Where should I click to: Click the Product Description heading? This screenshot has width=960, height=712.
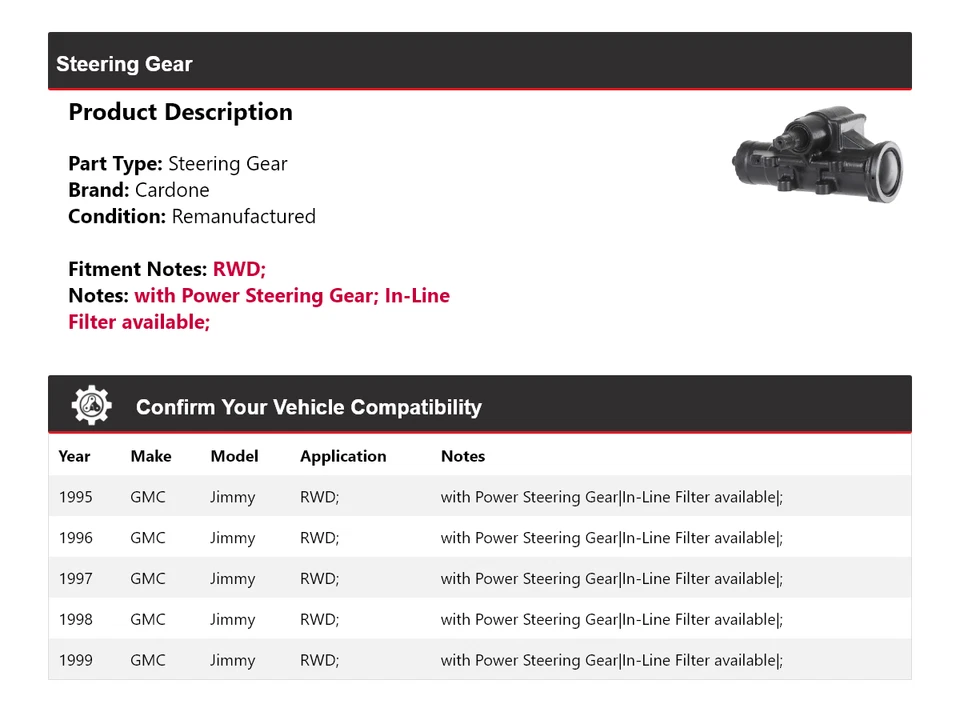coord(180,112)
